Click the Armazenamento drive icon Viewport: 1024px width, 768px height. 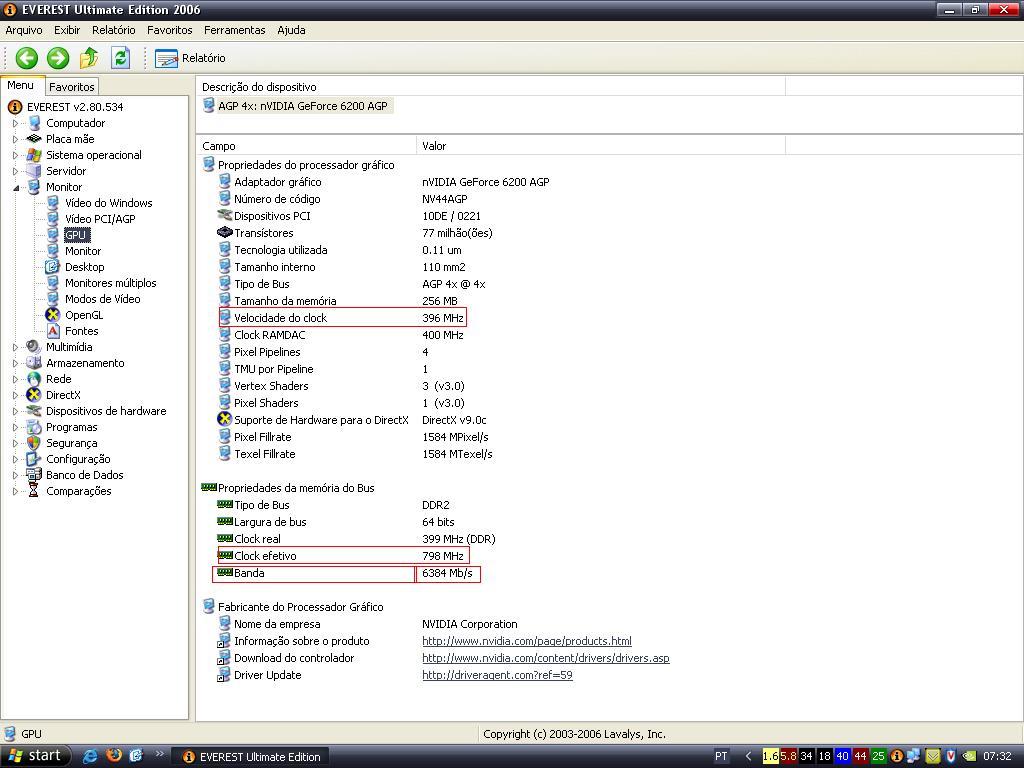[x=33, y=363]
